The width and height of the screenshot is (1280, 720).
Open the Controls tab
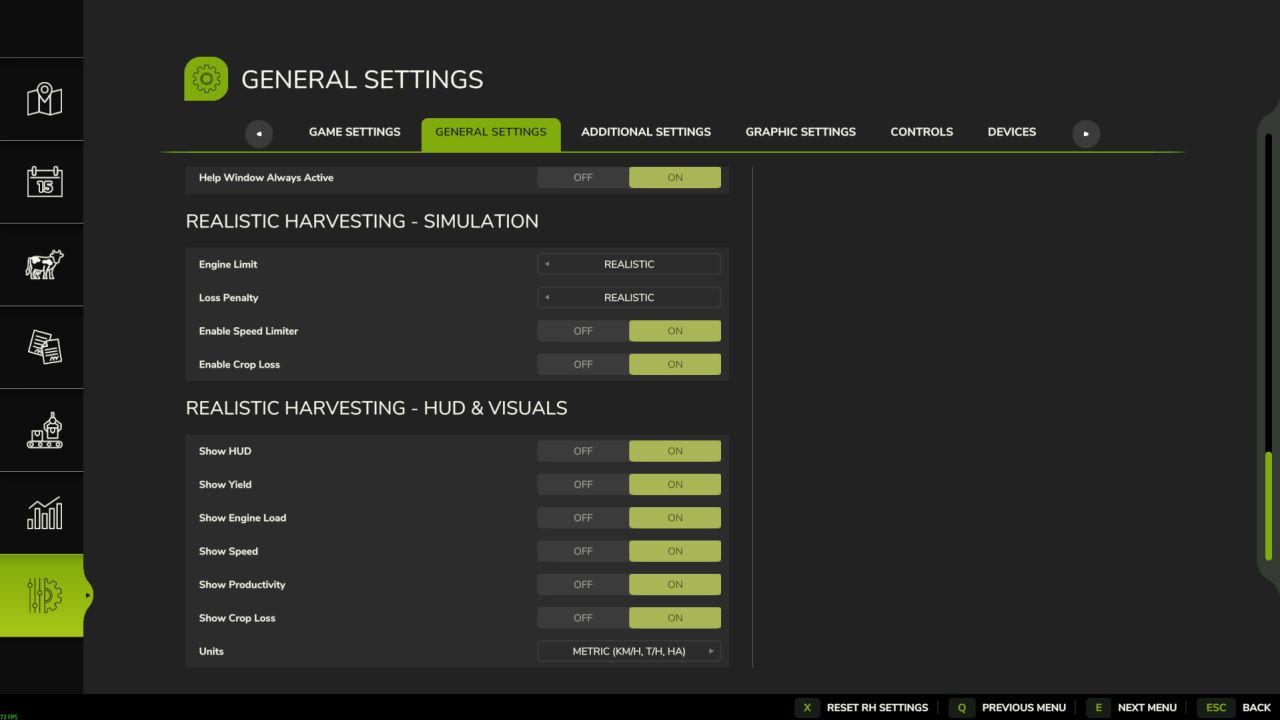pos(921,131)
